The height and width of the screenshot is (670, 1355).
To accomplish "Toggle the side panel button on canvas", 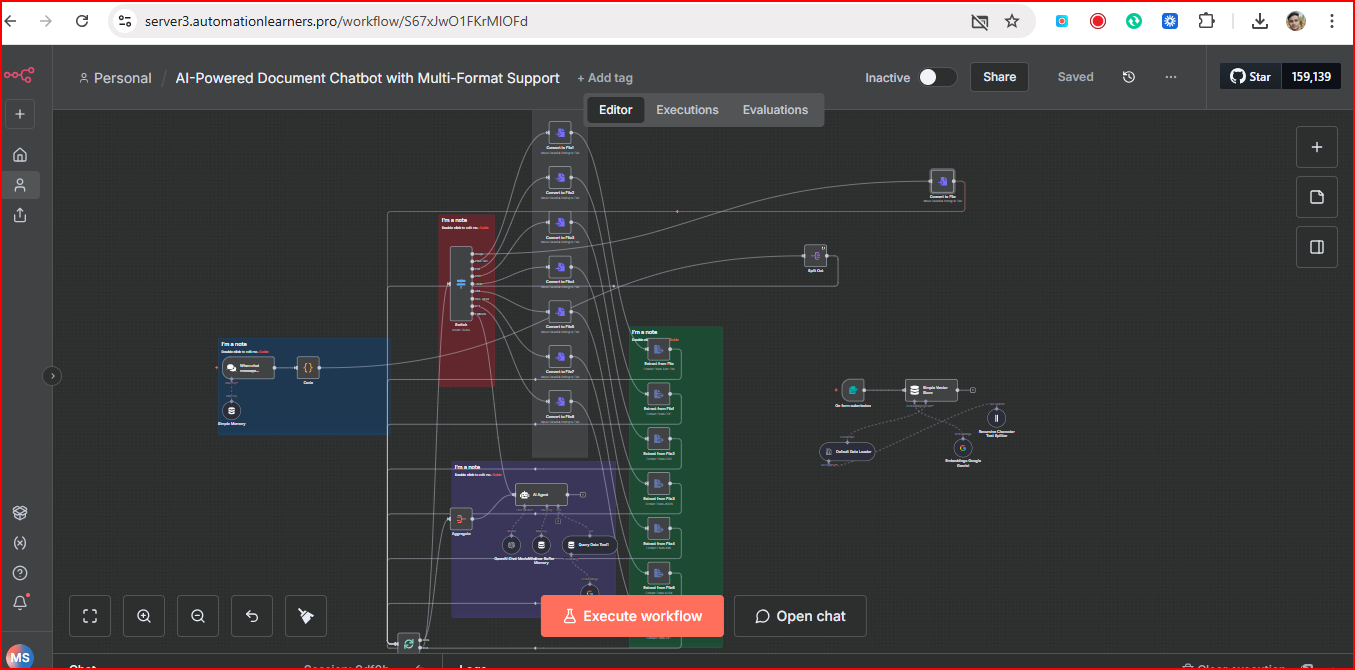I will coord(1317,247).
